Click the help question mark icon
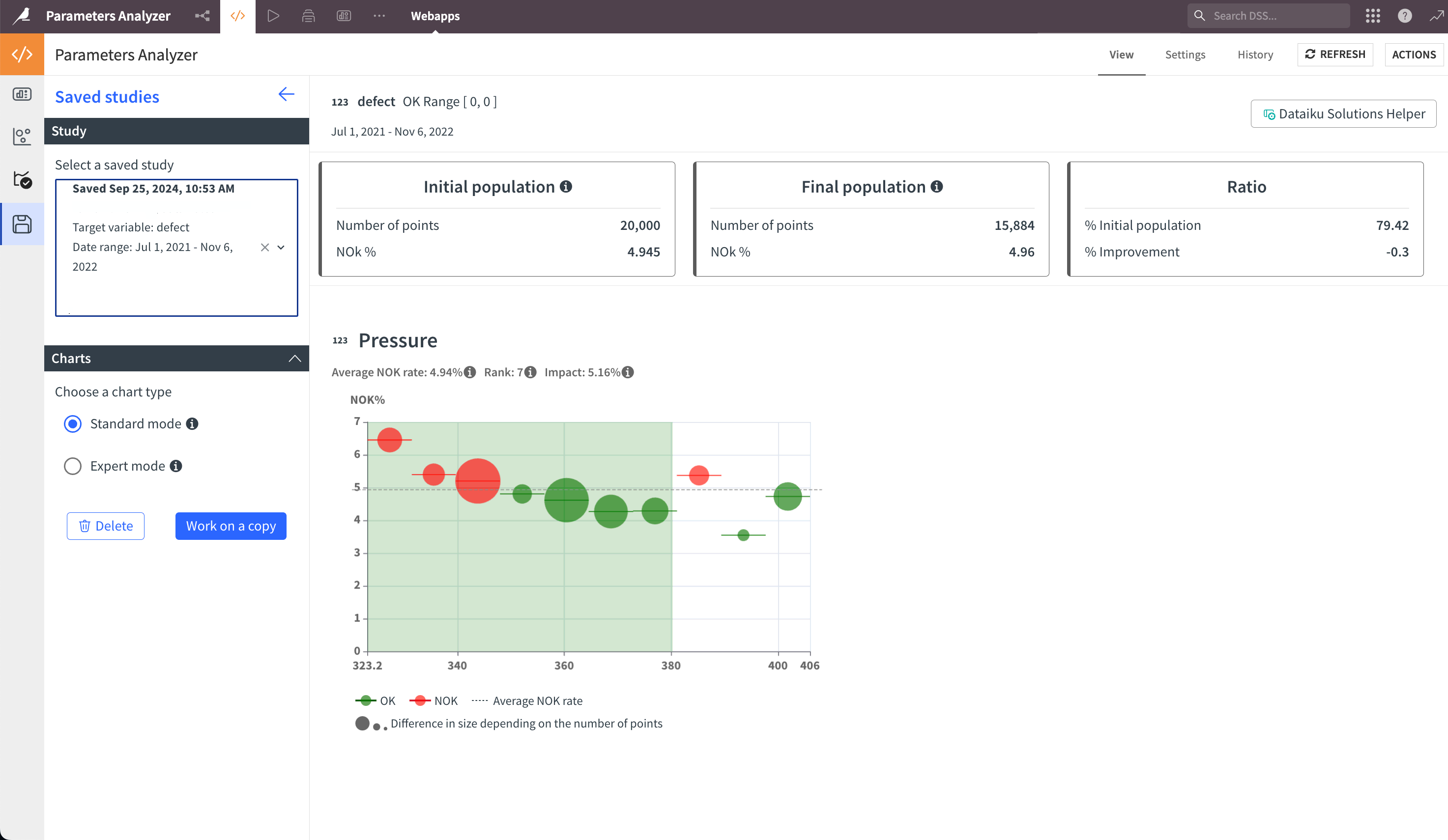This screenshot has height=840, width=1448. (x=1404, y=16)
